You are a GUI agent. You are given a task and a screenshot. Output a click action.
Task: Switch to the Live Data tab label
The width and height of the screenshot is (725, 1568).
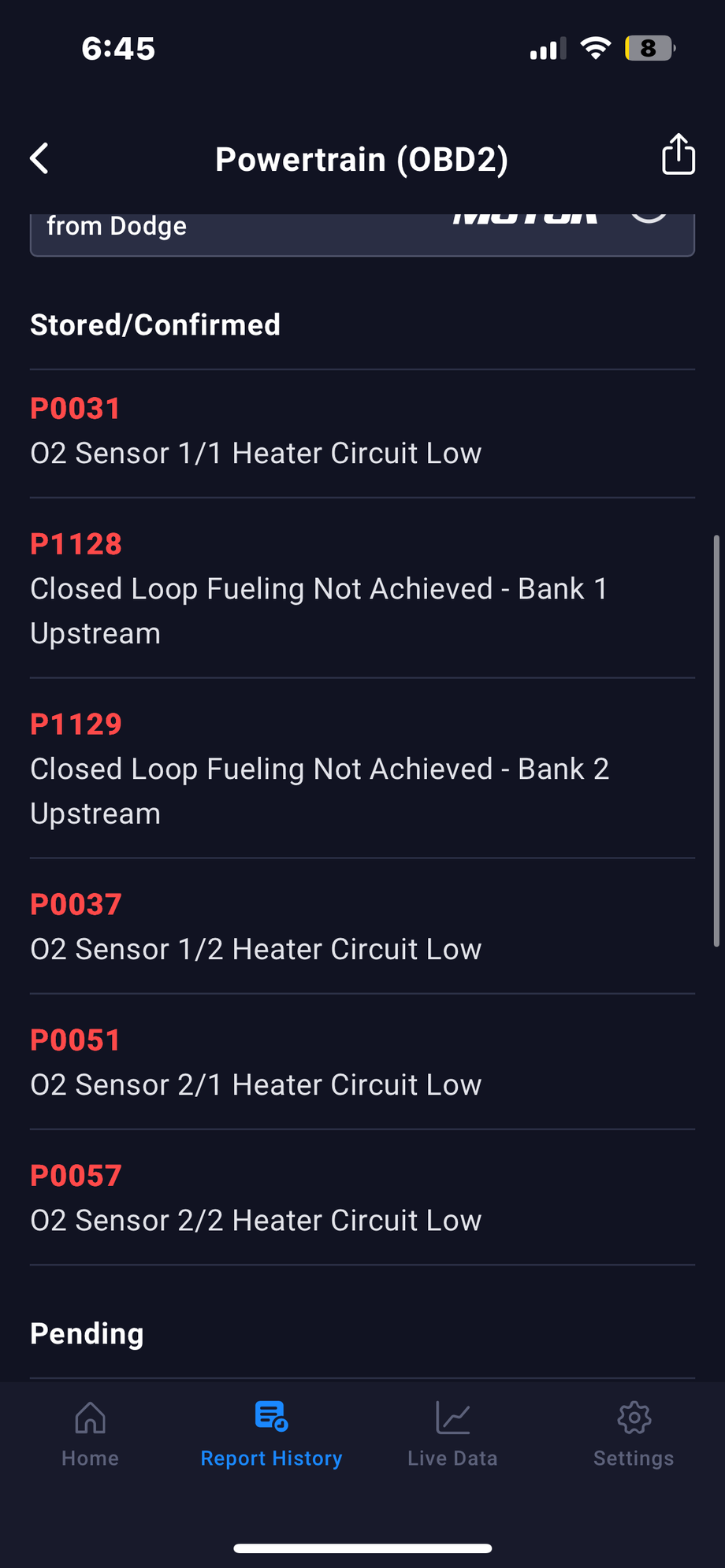(x=453, y=1459)
